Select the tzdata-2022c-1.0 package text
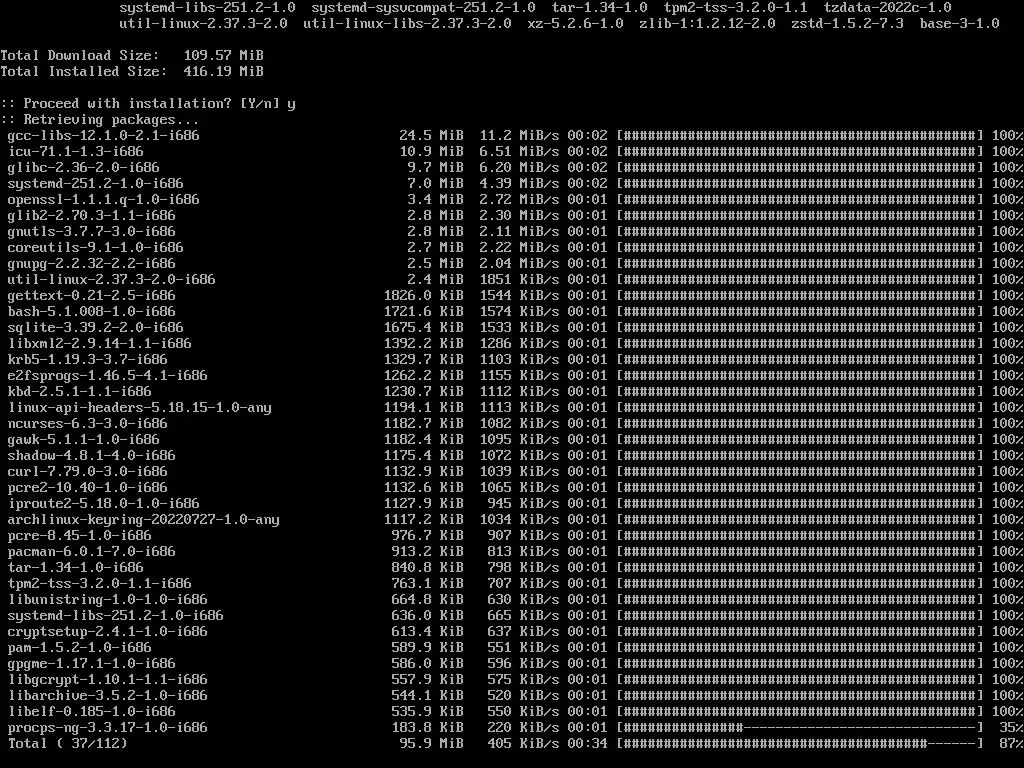 (x=888, y=8)
